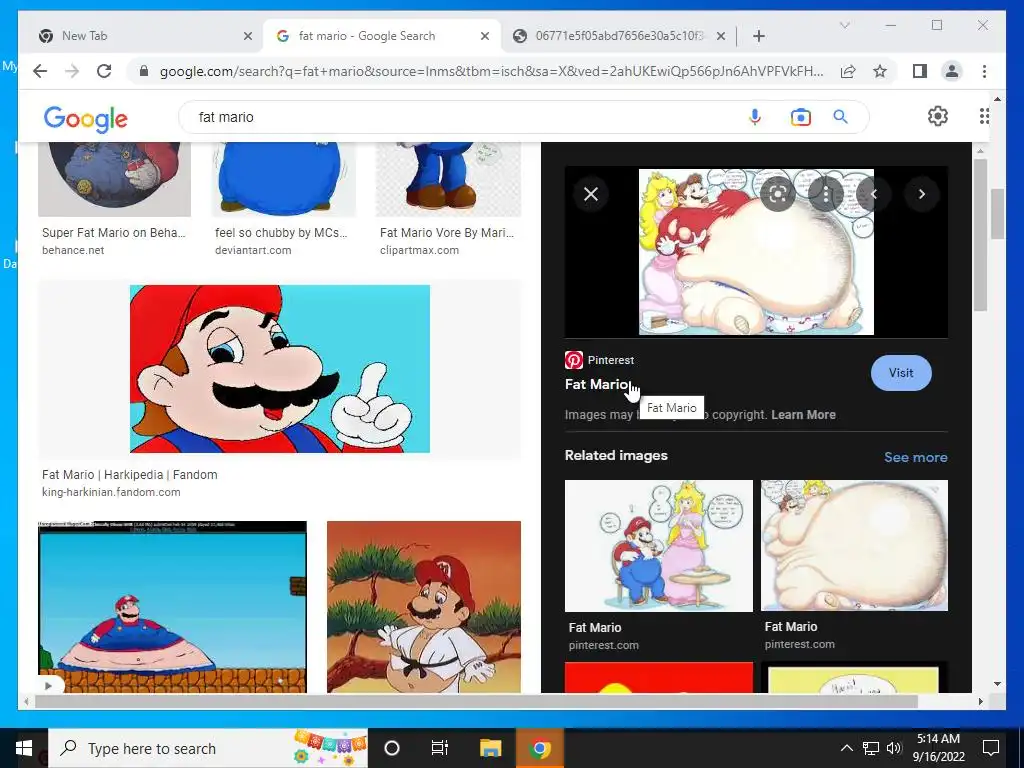Open the Learn More copyright link

click(803, 415)
